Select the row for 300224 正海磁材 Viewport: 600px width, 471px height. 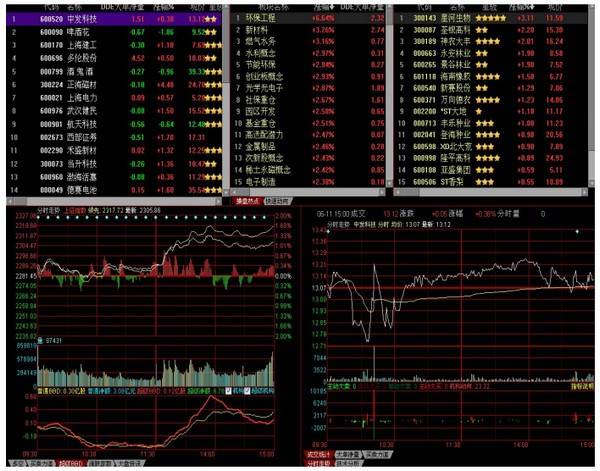click(114, 85)
